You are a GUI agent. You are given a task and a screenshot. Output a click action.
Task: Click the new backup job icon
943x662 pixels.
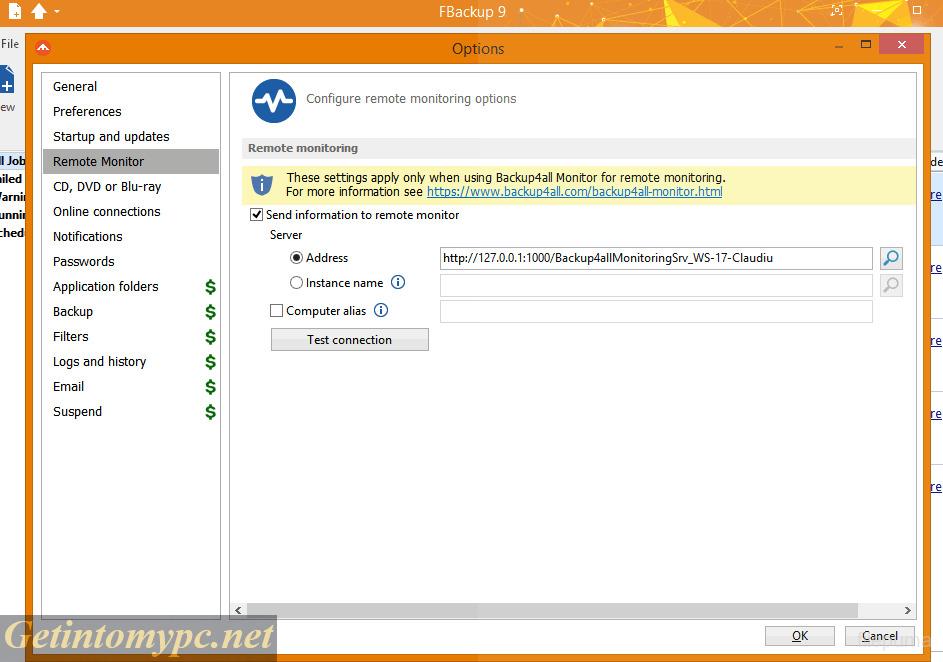[14, 11]
